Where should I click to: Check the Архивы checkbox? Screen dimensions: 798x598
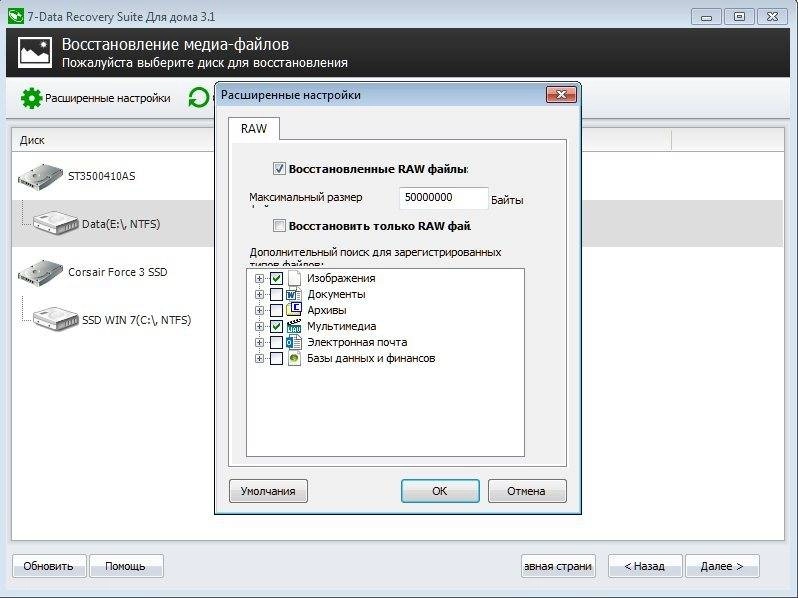[x=276, y=310]
